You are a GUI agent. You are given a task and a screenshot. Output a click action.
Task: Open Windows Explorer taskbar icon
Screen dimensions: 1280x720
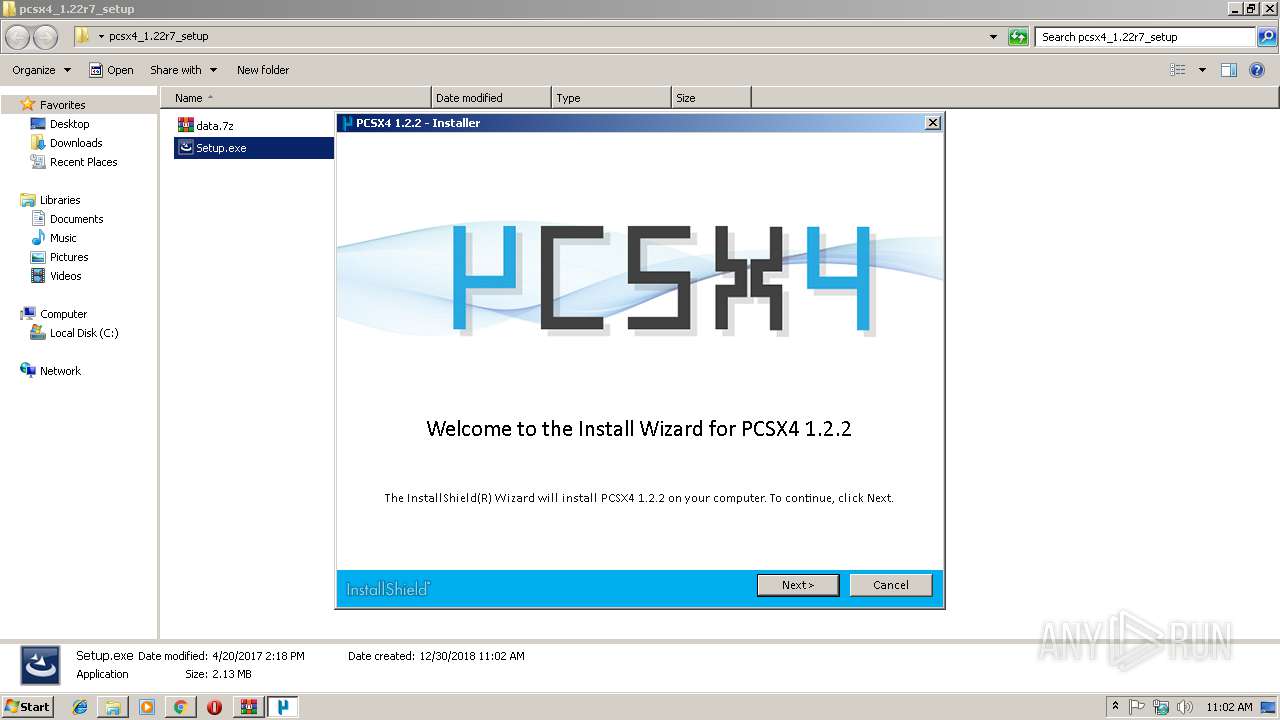pyautogui.click(x=113, y=707)
